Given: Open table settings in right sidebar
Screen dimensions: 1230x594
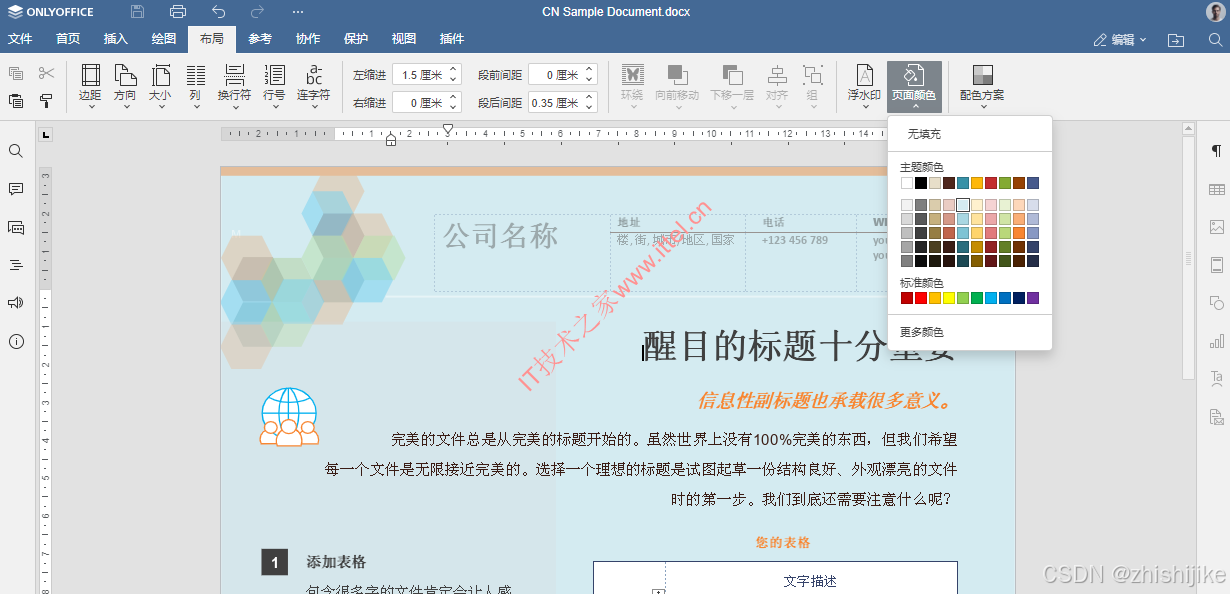Looking at the screenshot, I should pos(1216,189).
